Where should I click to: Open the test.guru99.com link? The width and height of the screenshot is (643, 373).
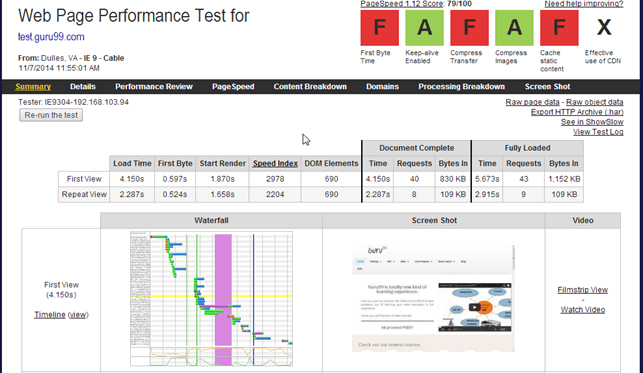[51, 37]
